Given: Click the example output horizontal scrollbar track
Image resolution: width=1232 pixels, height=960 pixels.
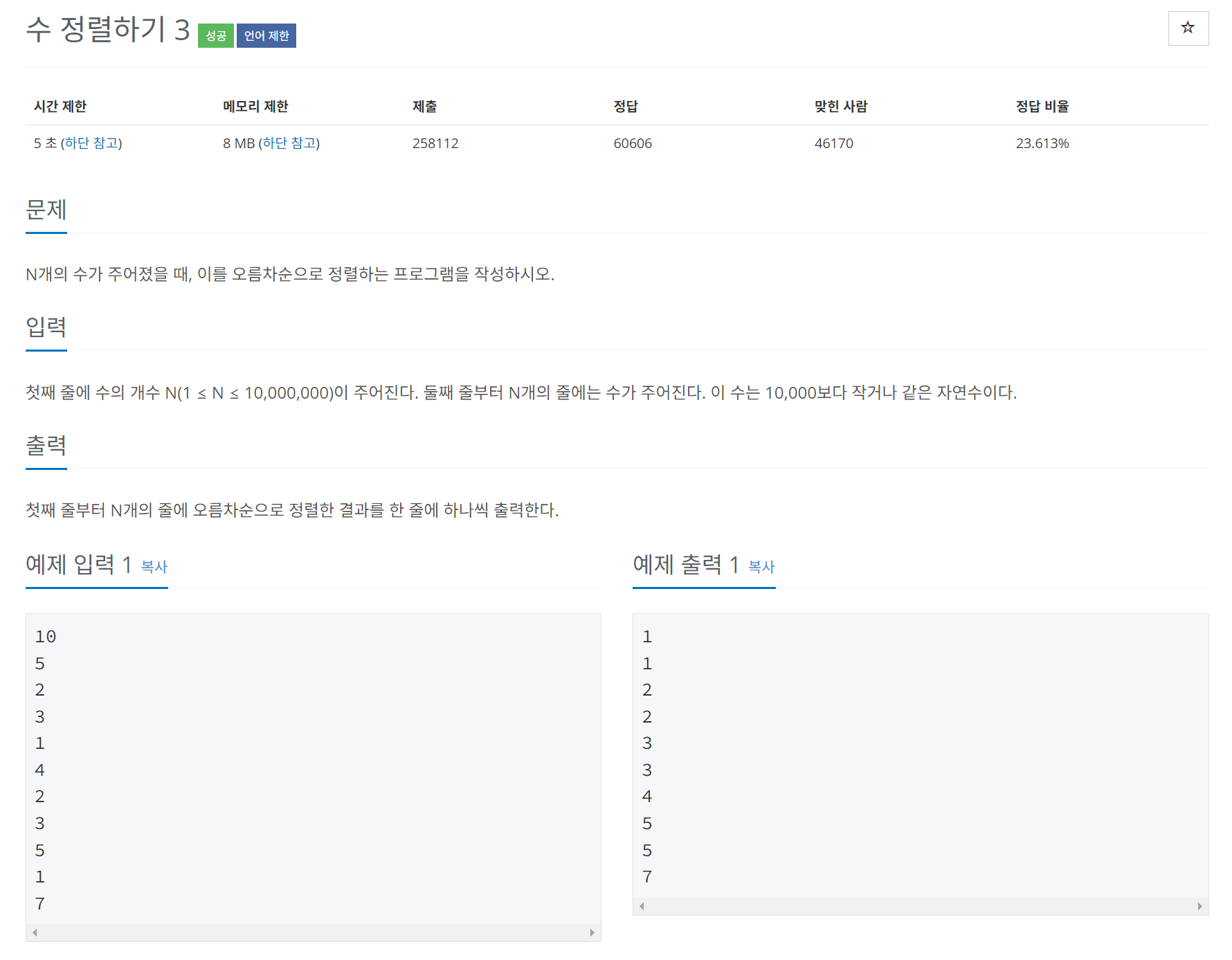Looking at the screenshot, I should (921, 906).
